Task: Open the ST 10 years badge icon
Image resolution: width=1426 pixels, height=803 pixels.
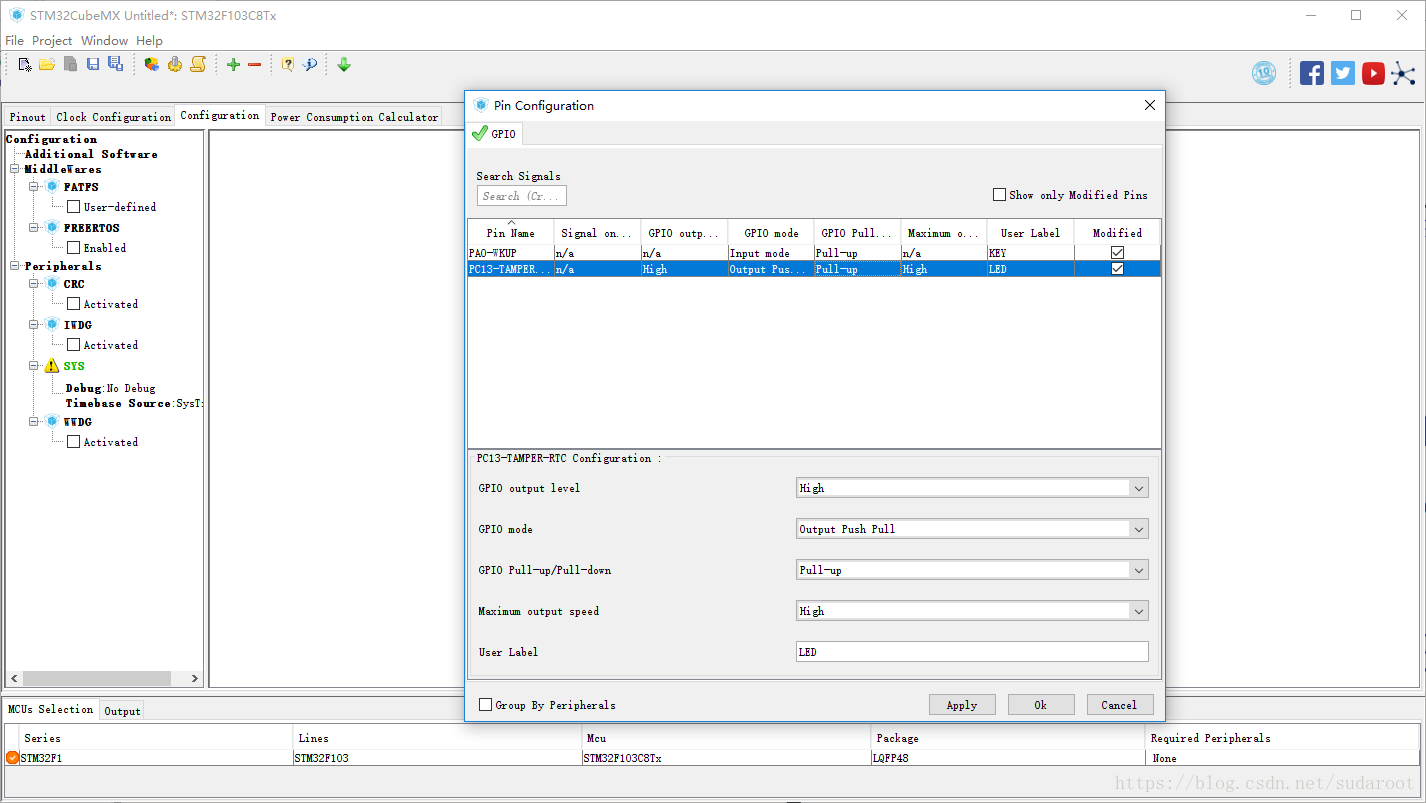Action: pos(1264,73)
